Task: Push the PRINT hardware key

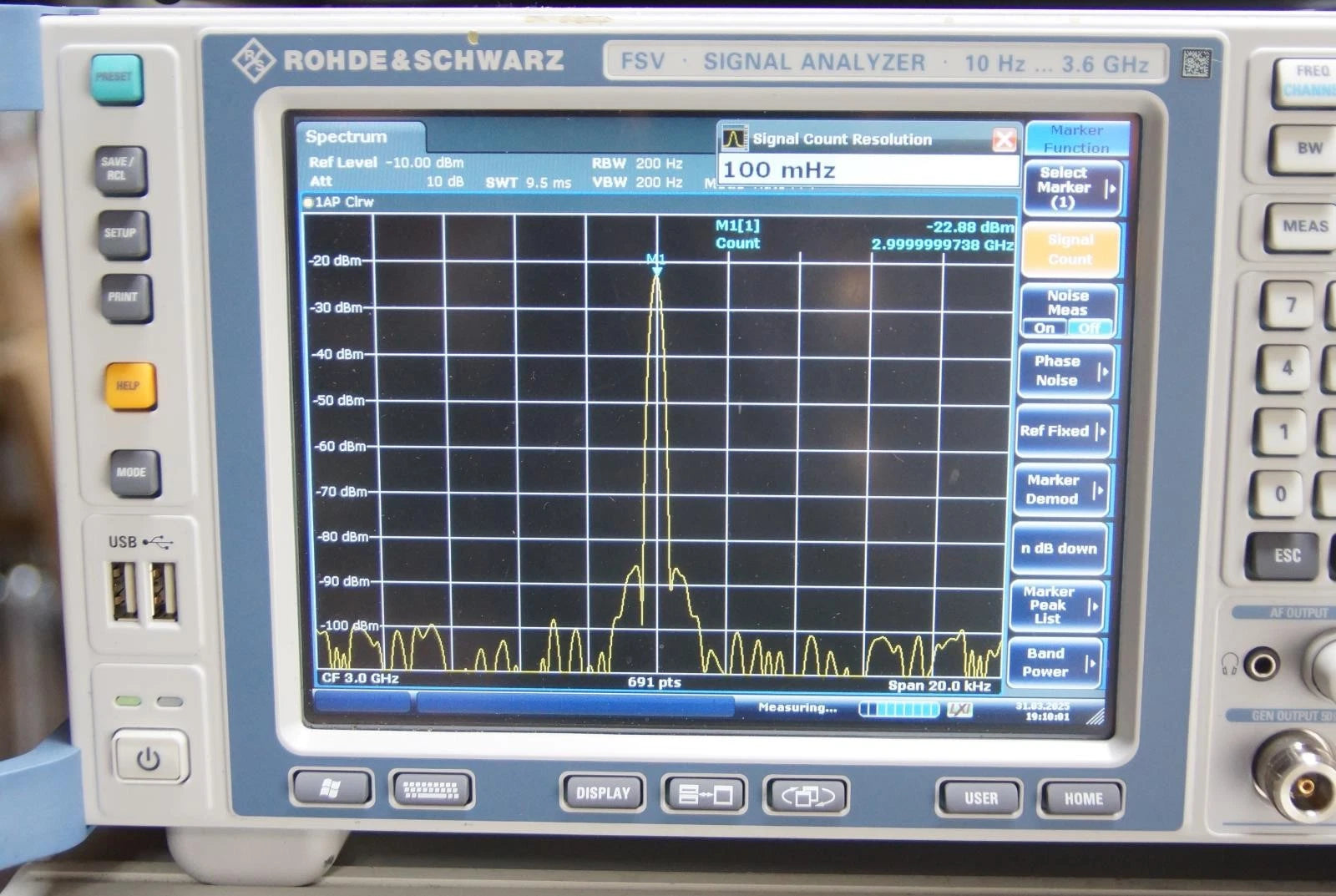Action: point(126,298)
